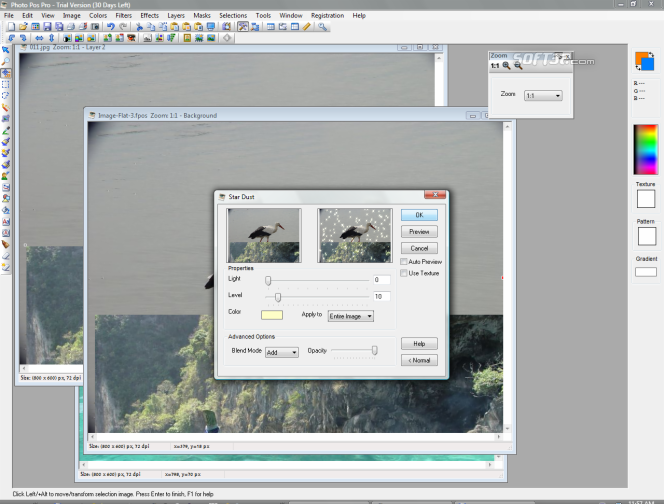
Task: Click the < Normal button
Action: click(x=419, y=360)
